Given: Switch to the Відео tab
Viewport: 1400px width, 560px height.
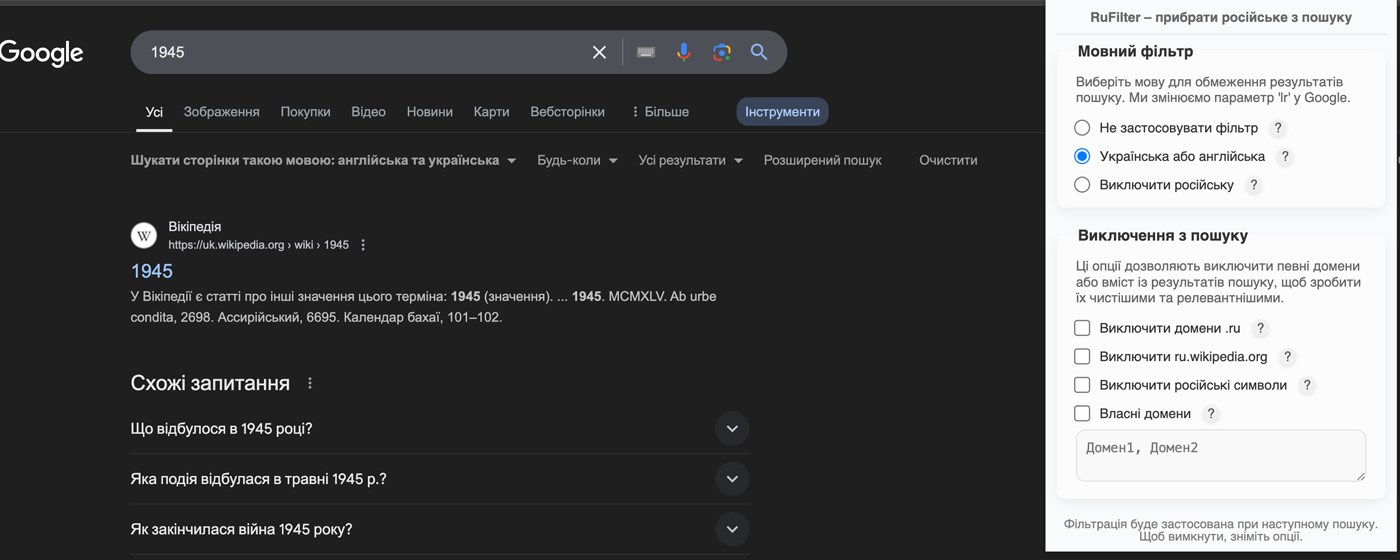Looking at the screenshot, I should click(x=368, y=112).
